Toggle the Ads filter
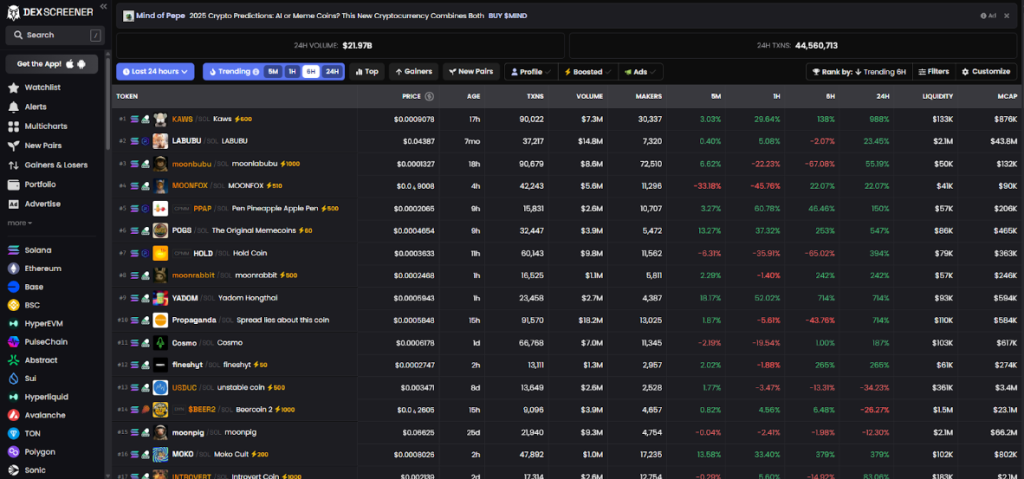 (640, 72)
